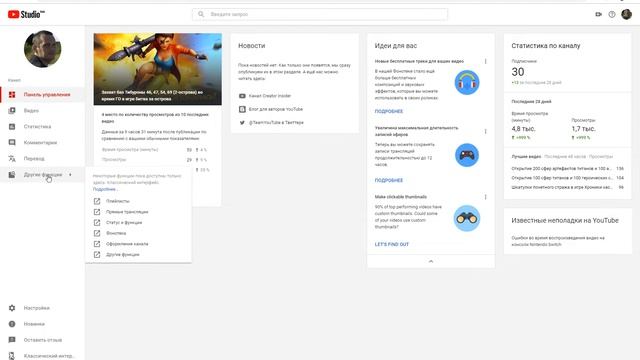
Task: Click the external link icon beside Оформление канала
Action: pyautogui.click(x=97, y=244)
